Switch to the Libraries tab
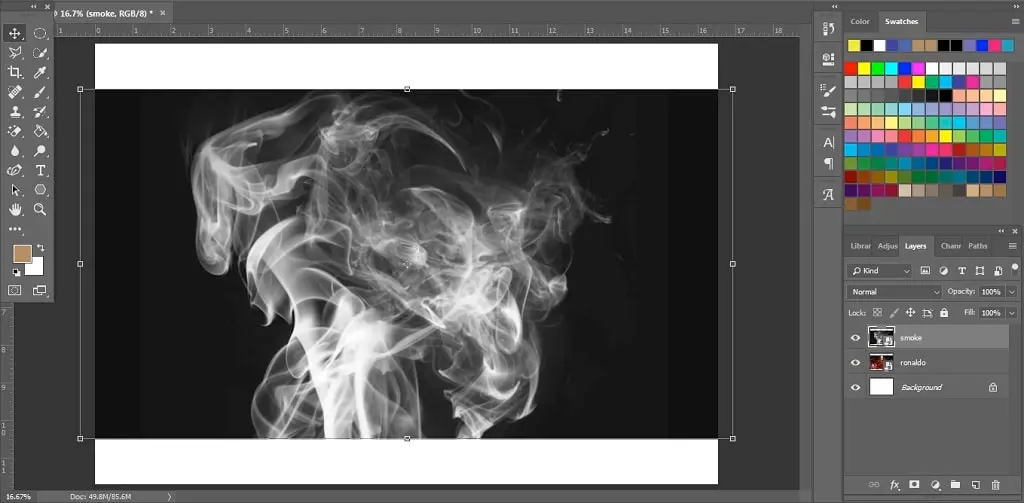1024x503 pixels. tap(860, 246)
